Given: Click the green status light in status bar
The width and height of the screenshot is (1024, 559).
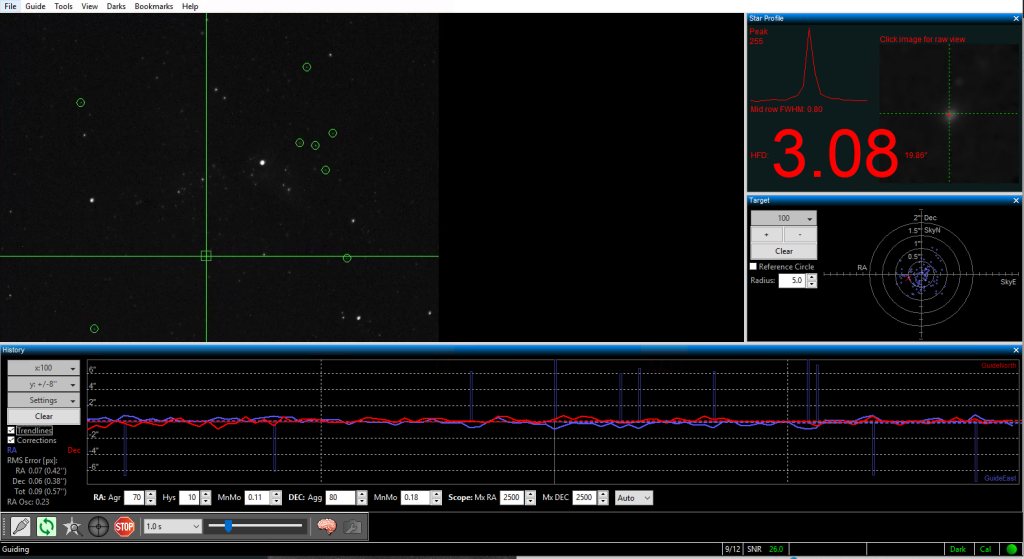Looking at the screenshot, I should pos(1012,549).
